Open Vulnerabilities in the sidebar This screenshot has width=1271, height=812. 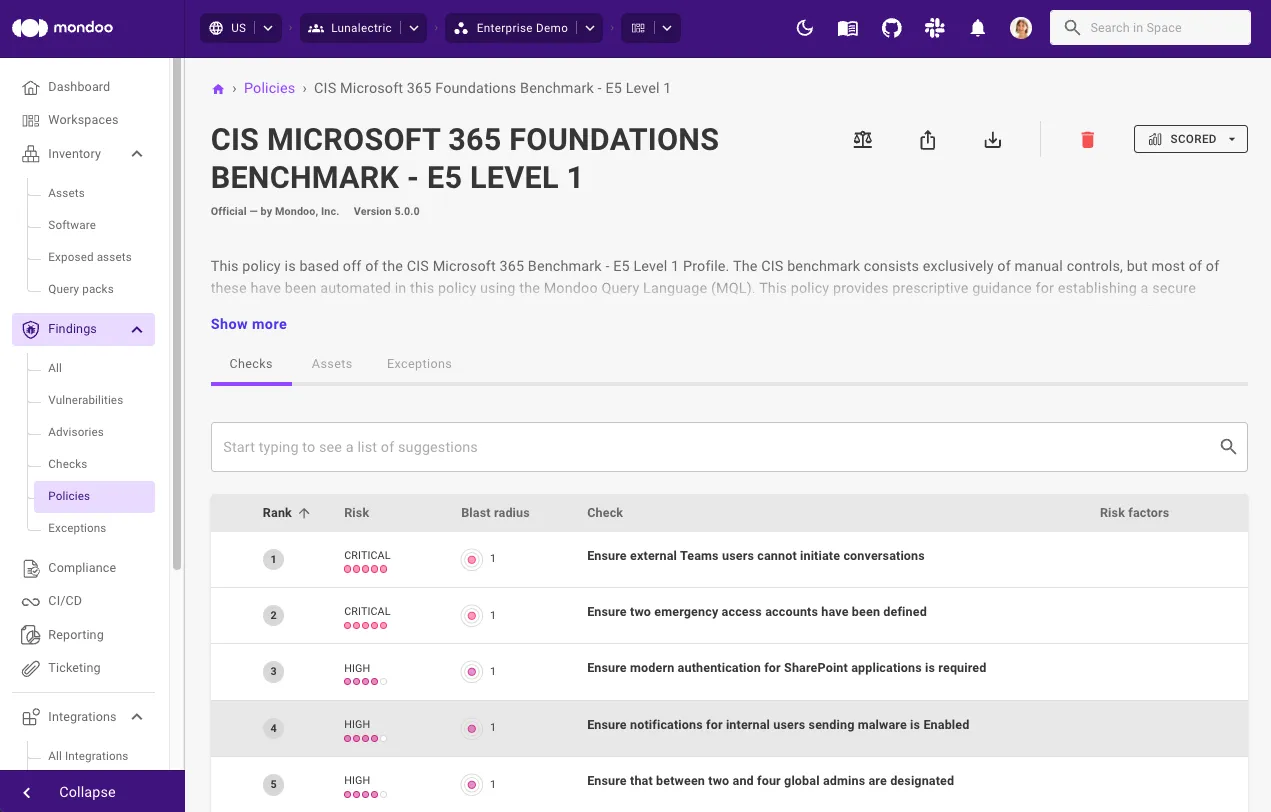(86, 400)
